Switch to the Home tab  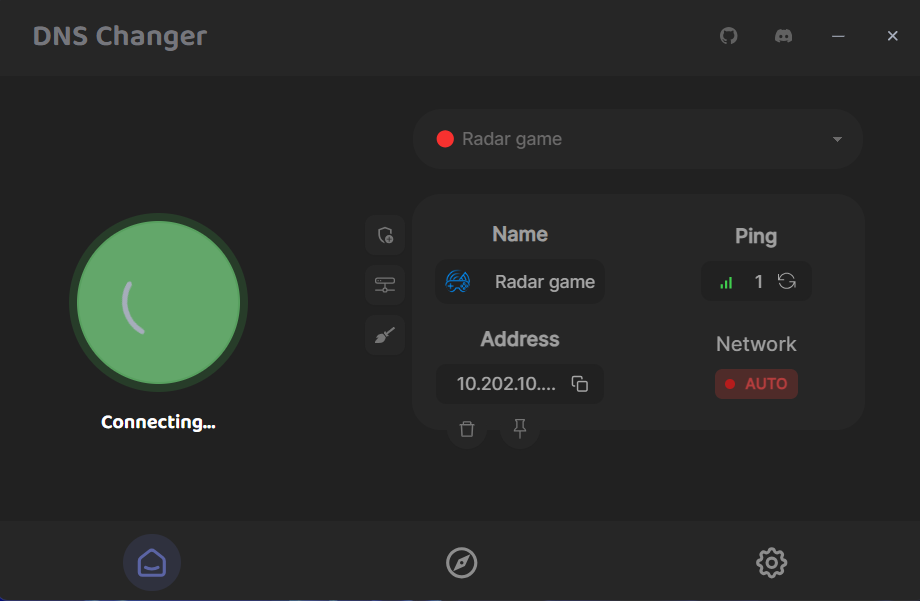click(152, 562)
